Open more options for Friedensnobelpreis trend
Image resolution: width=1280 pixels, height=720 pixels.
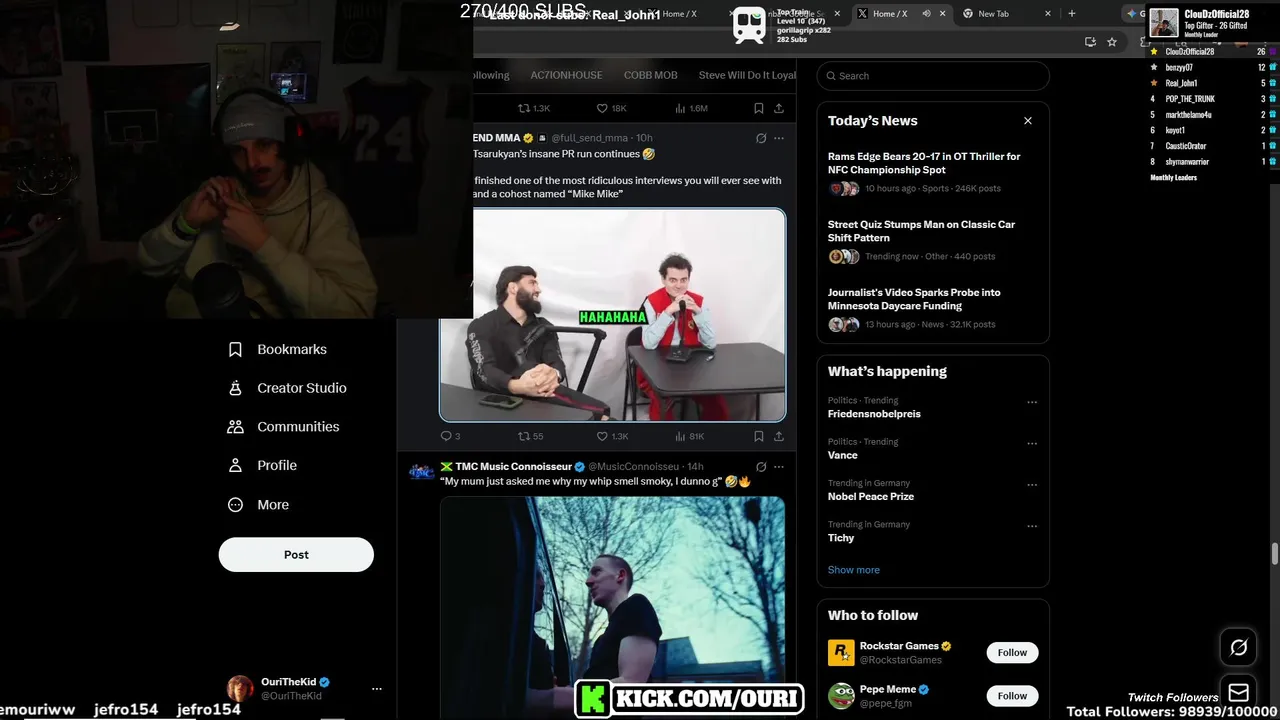[x=1032, y=403]
